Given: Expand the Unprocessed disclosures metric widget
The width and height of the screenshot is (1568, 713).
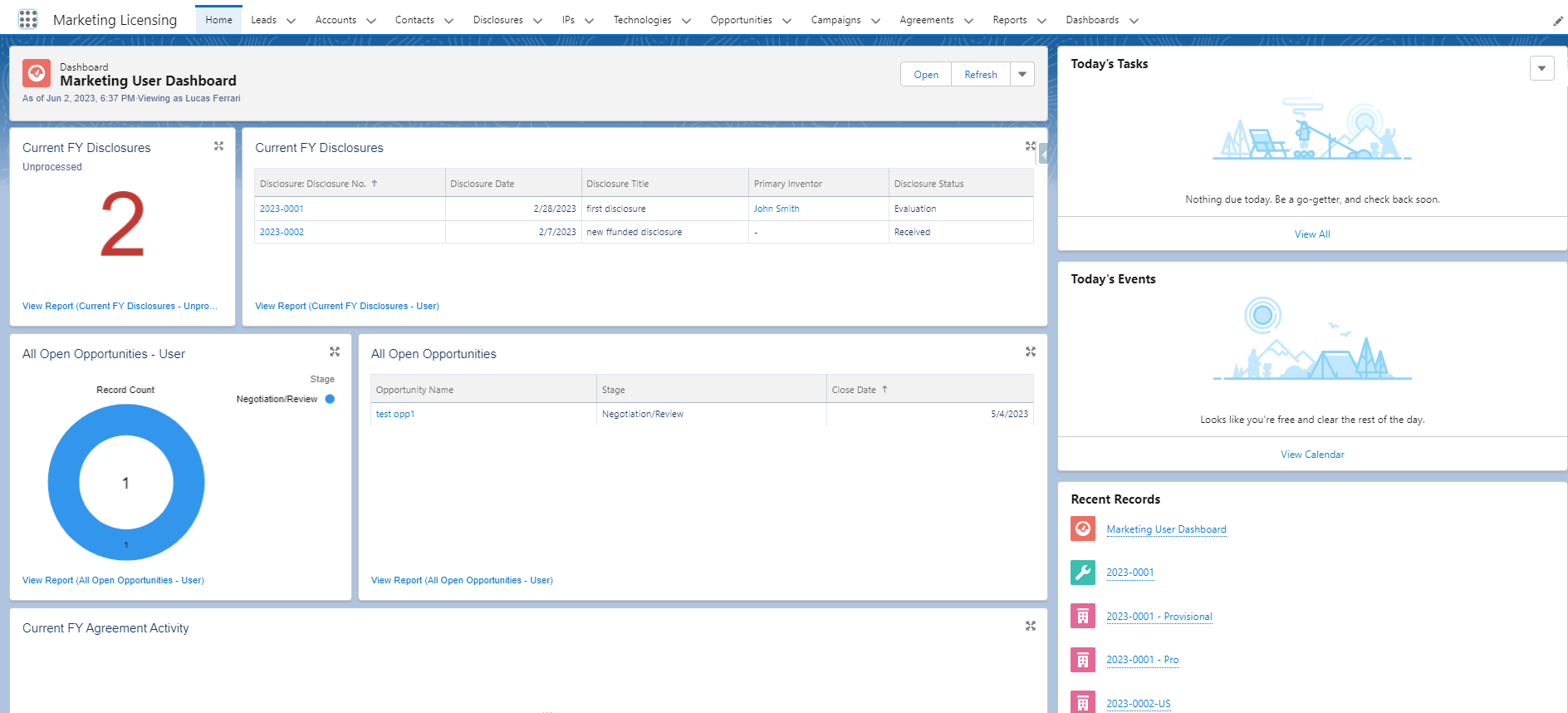Looking at the screenshot, I should (219, 146).
